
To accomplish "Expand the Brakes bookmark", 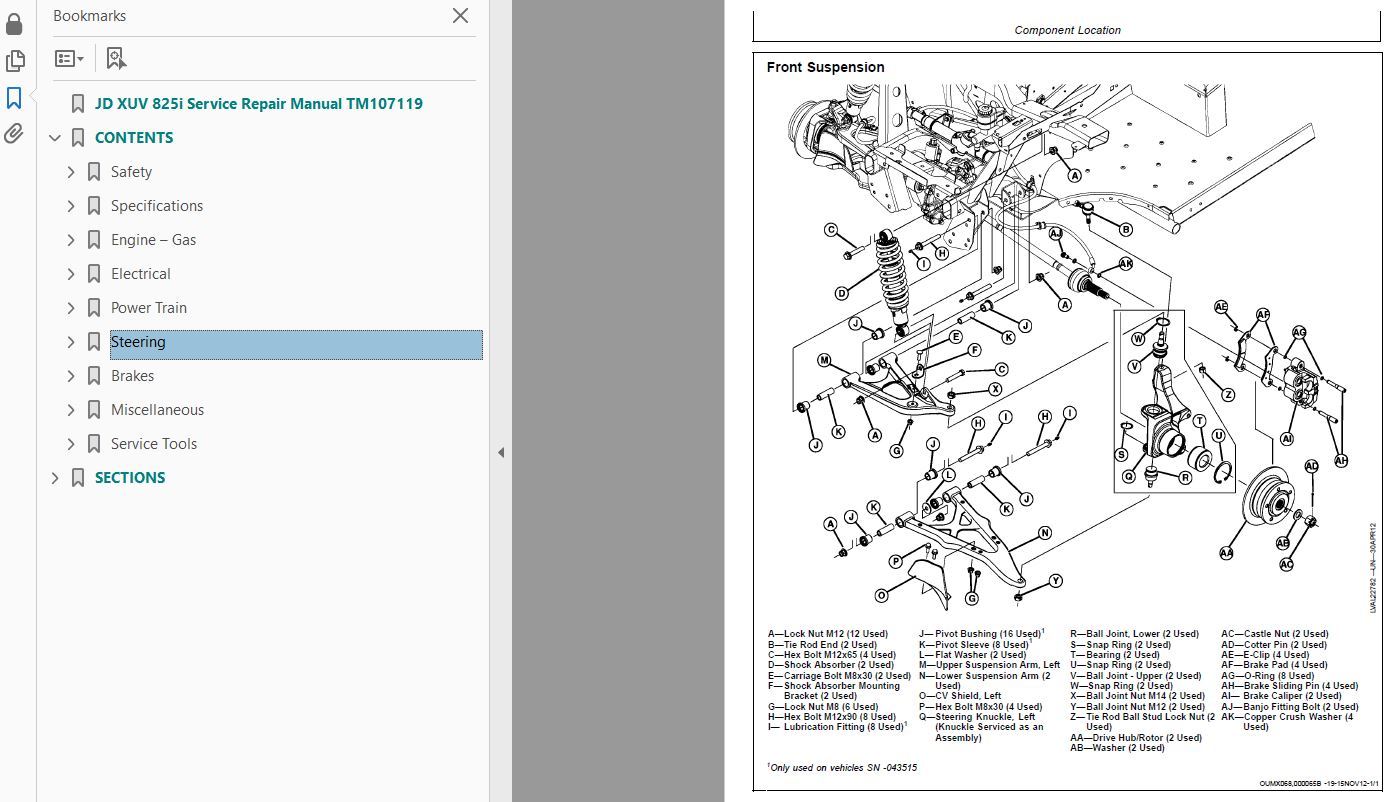I will 71,376.
